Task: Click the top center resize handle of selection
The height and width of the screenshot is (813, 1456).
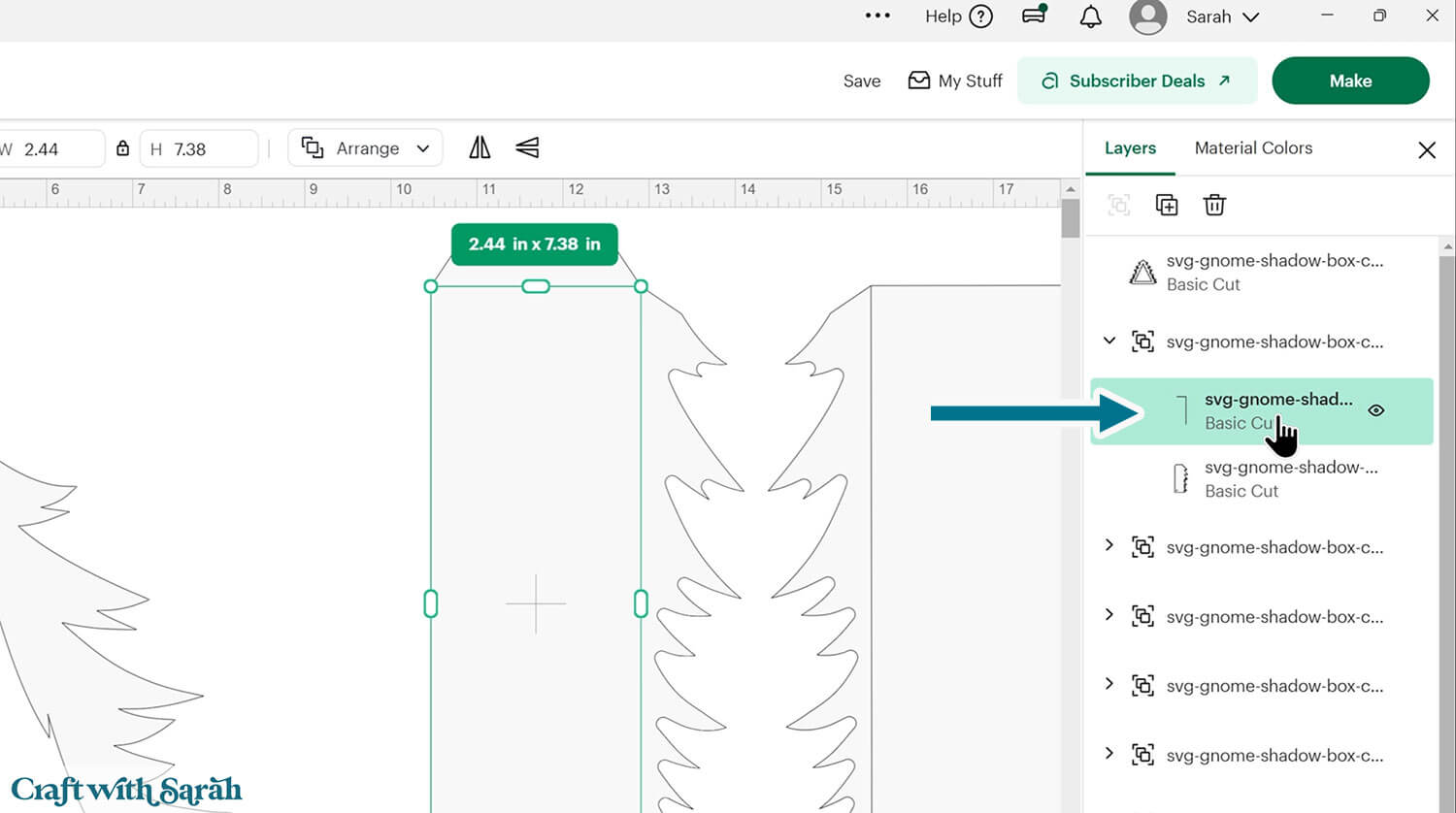Action: (x=536, y=286)
